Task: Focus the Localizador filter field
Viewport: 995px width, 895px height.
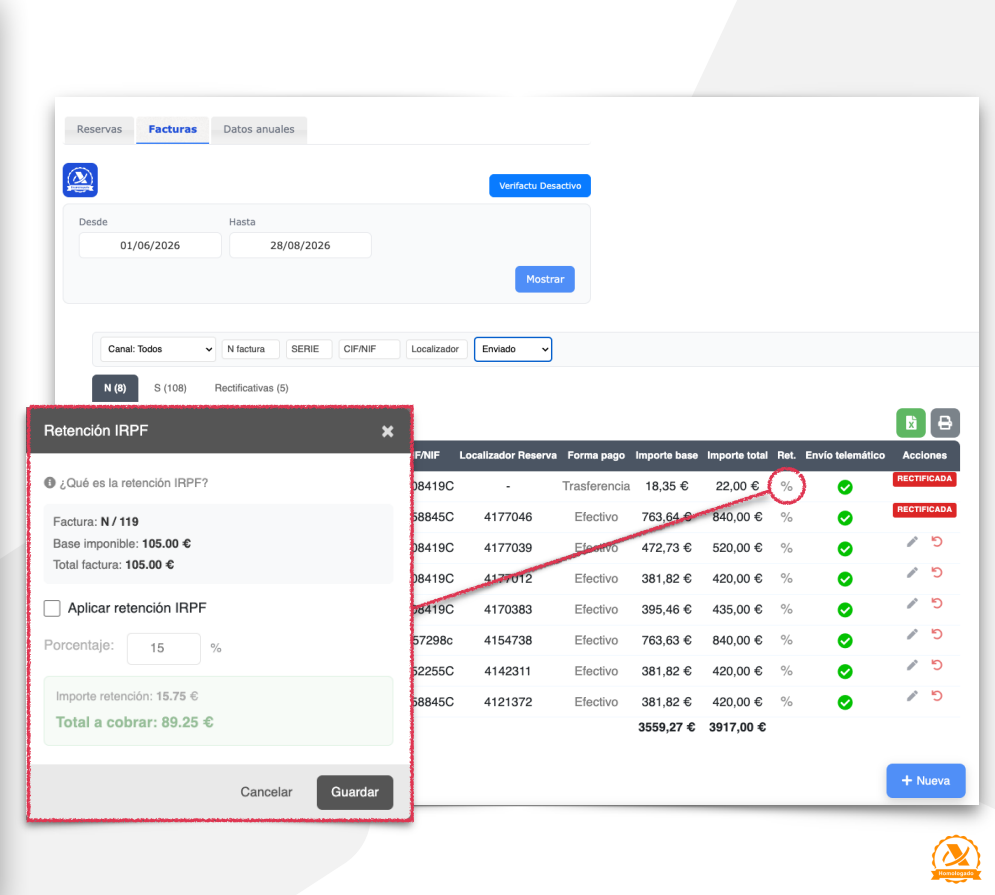Action: click(x=437, y=349)
